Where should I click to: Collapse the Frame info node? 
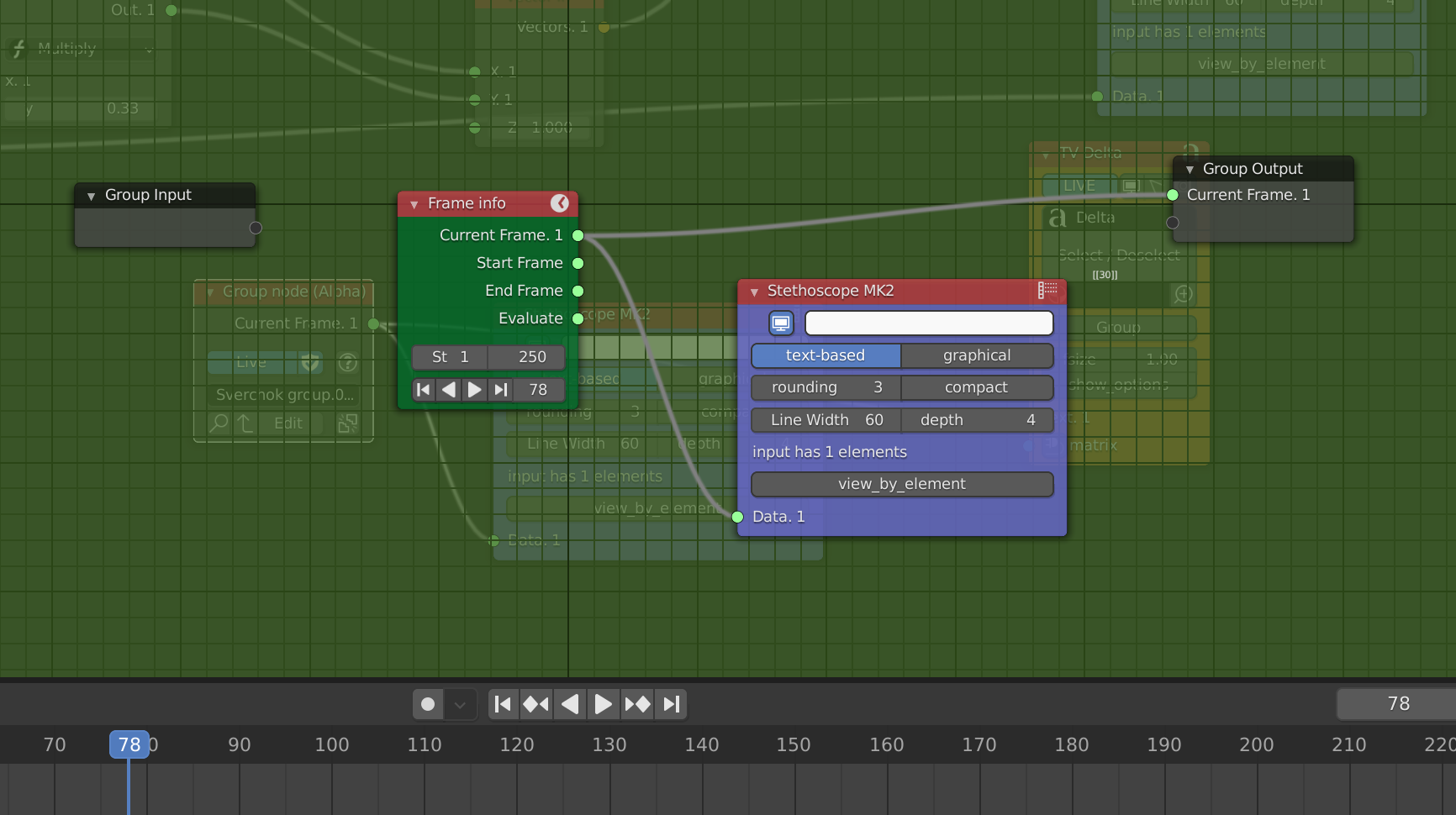414,204
